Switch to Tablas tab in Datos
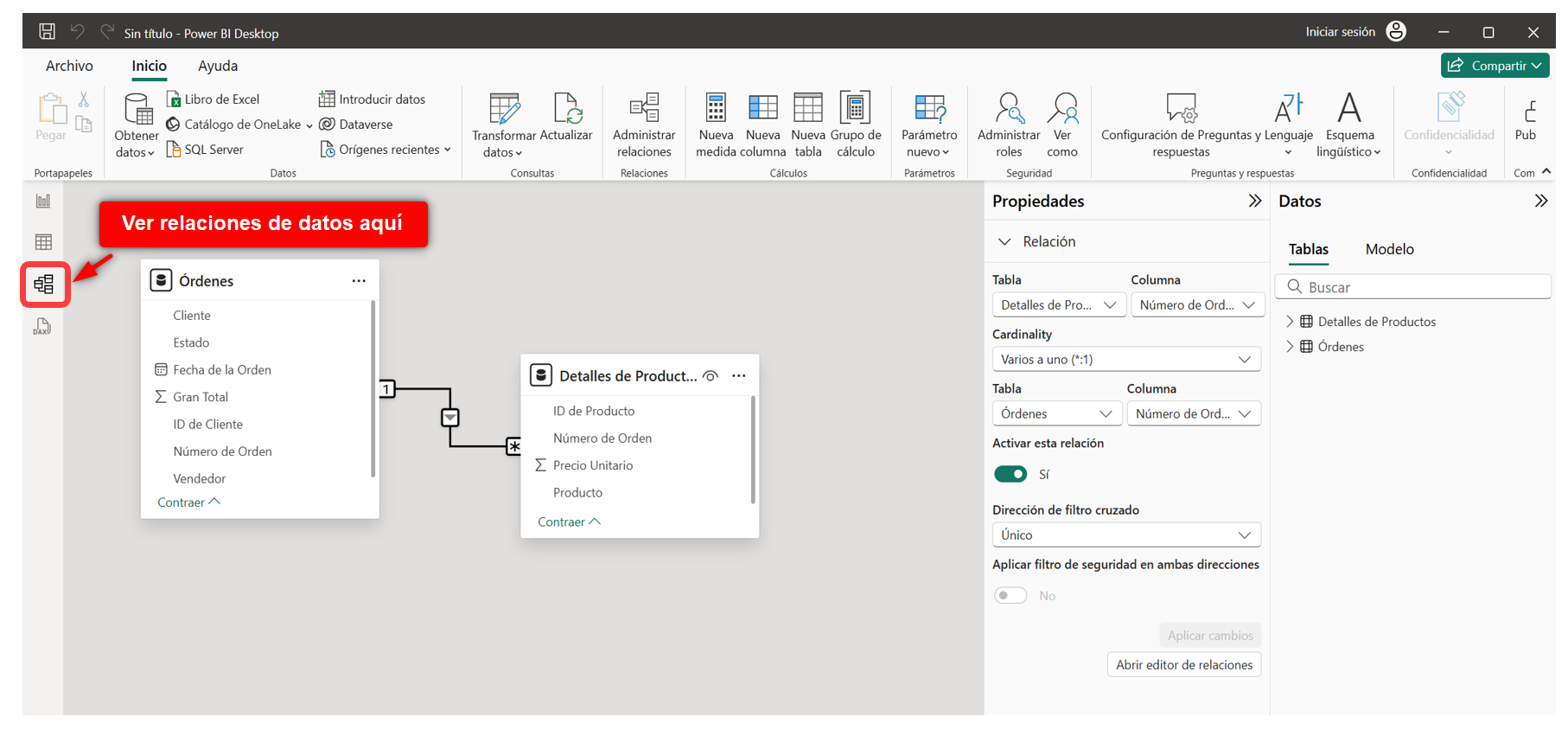This screenshot has width=1568, height=755. [1309, 249]
